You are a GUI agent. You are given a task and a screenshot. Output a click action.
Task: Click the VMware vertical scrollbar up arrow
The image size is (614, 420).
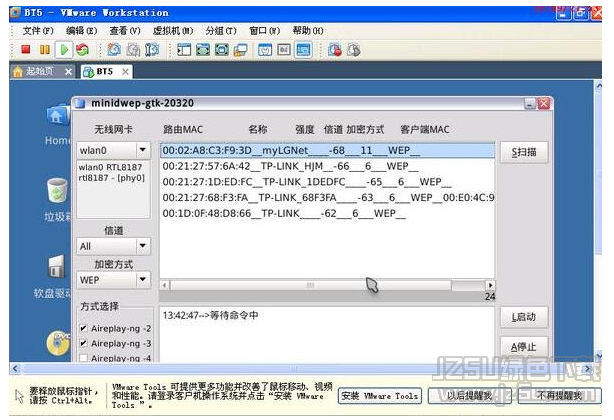(x=598, y=85)
